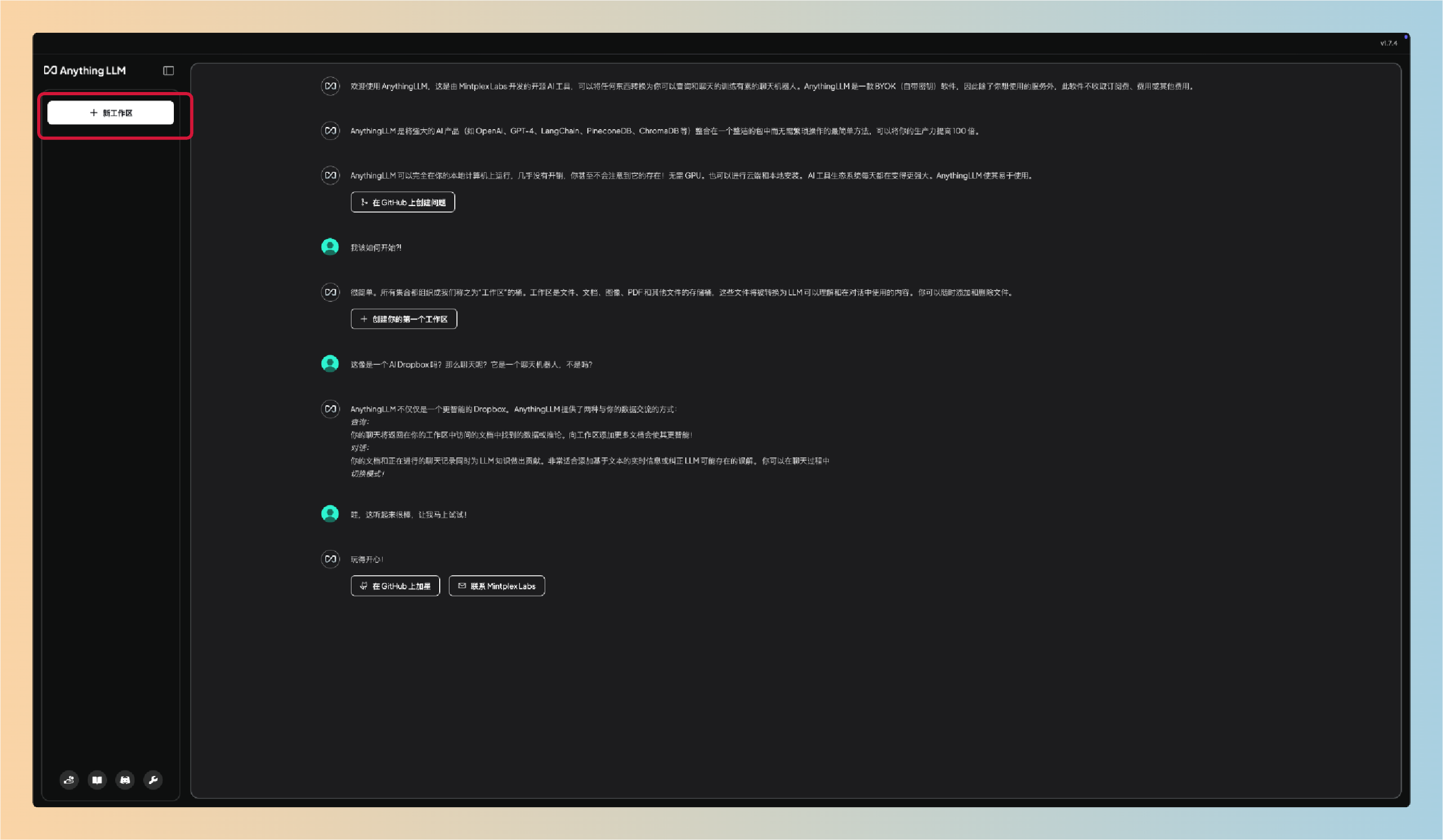Click the bot avatar beside the 不仅仅是一个更智能的 Dropbox message
Image resolution: width=1443 pixels, height=840 pixels.
(330, 409)
